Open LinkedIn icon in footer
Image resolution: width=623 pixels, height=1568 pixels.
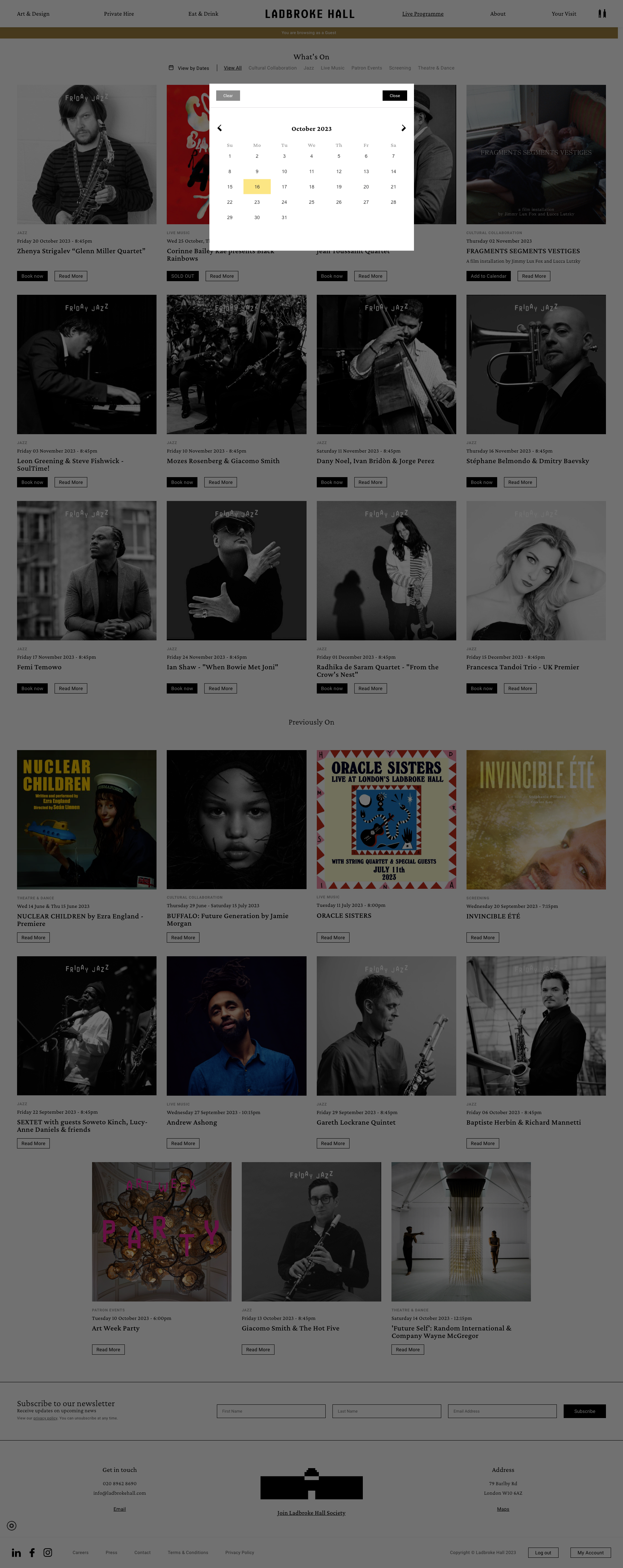(16, 1552)
